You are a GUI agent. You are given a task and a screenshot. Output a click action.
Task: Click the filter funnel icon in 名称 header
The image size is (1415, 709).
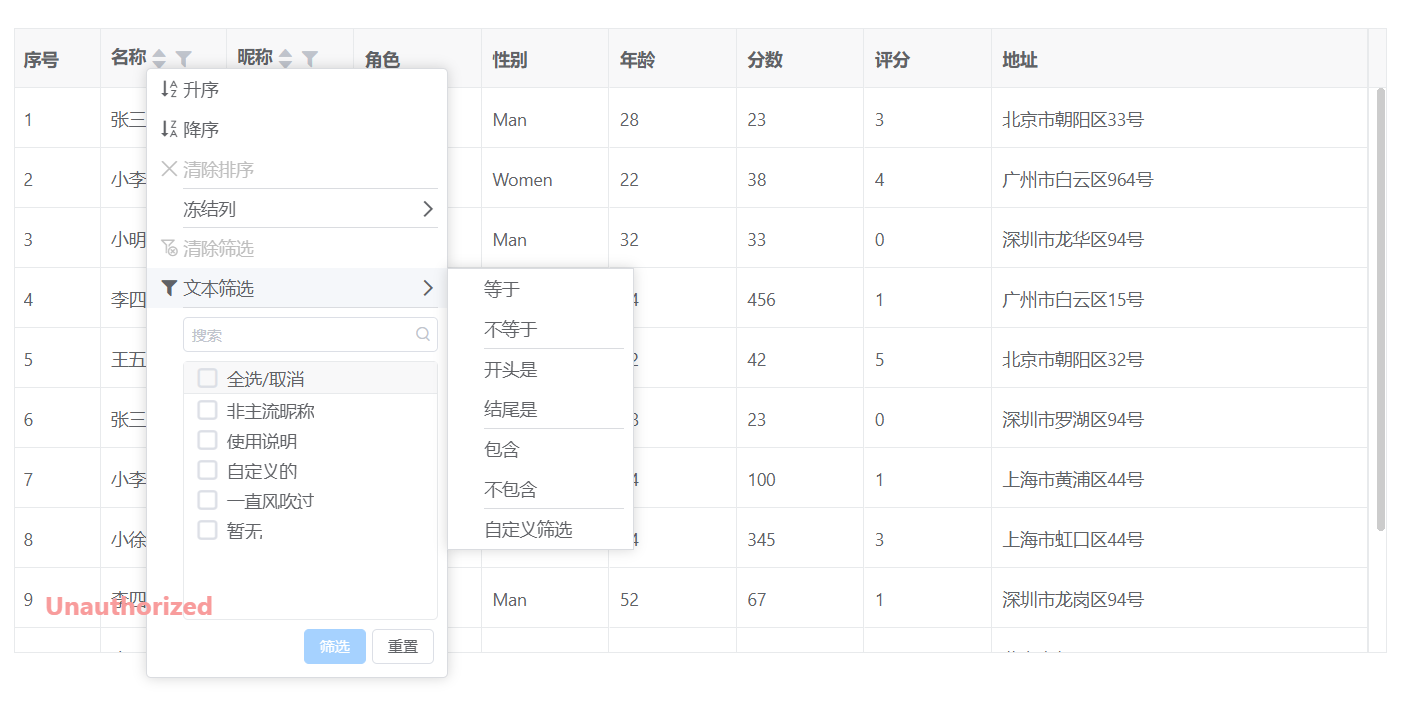(x=184, y=59)
